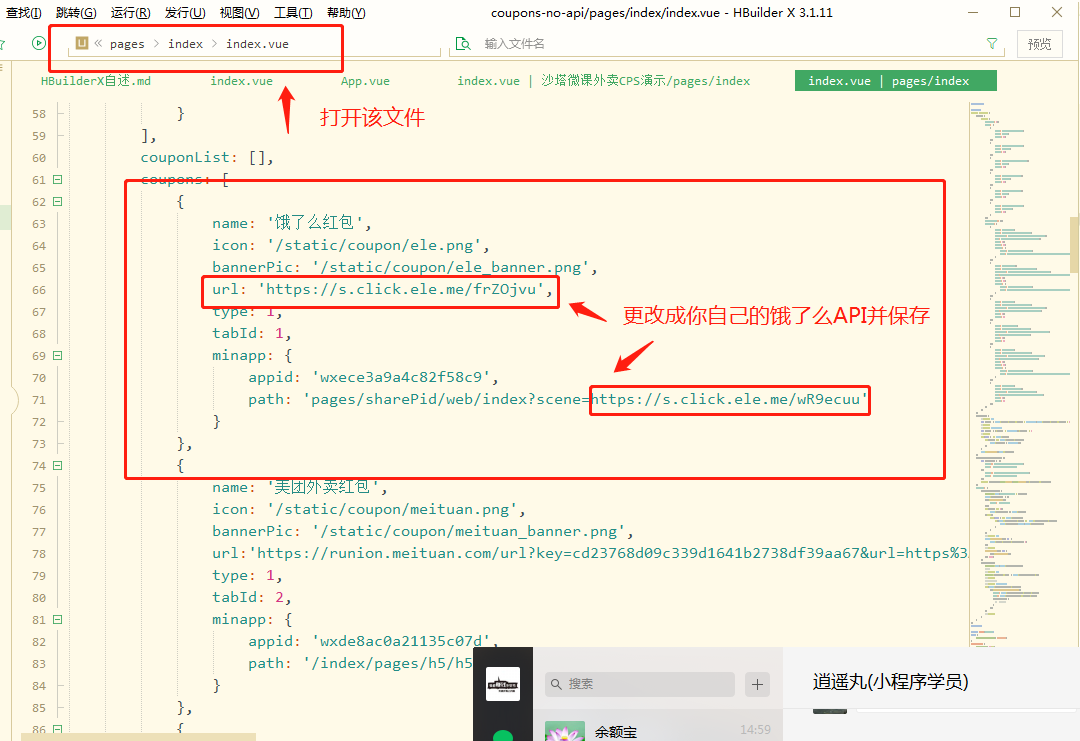Click the url 'https://s.click.ele.me/frZOjvu' line

coord(382,289)
